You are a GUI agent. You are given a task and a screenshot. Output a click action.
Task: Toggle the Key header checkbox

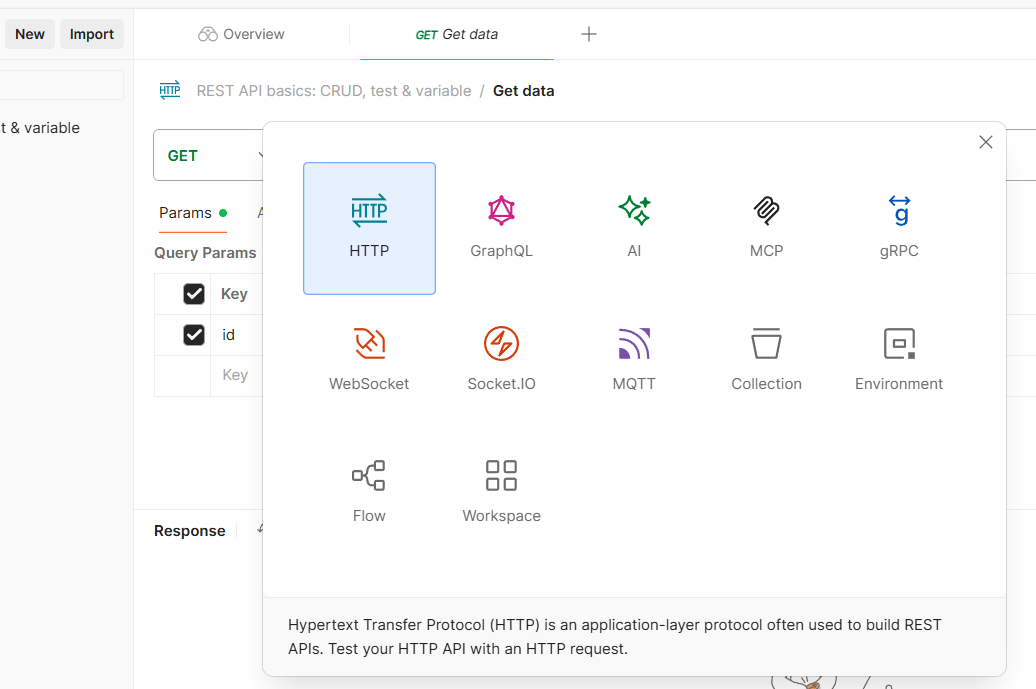pyautogui.click(x=193, y=293)
